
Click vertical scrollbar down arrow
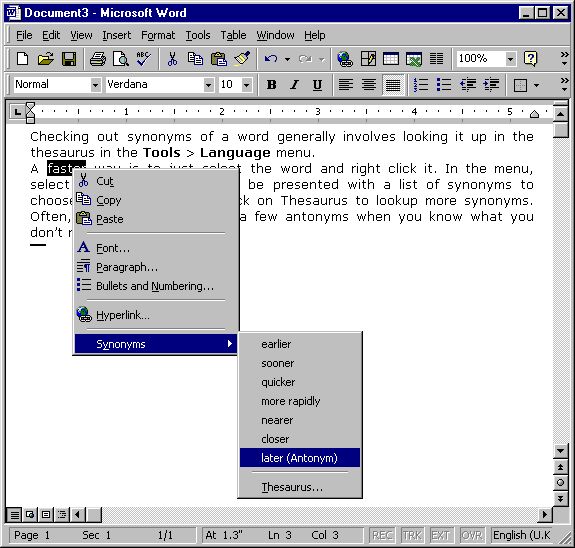coord(560,451)
